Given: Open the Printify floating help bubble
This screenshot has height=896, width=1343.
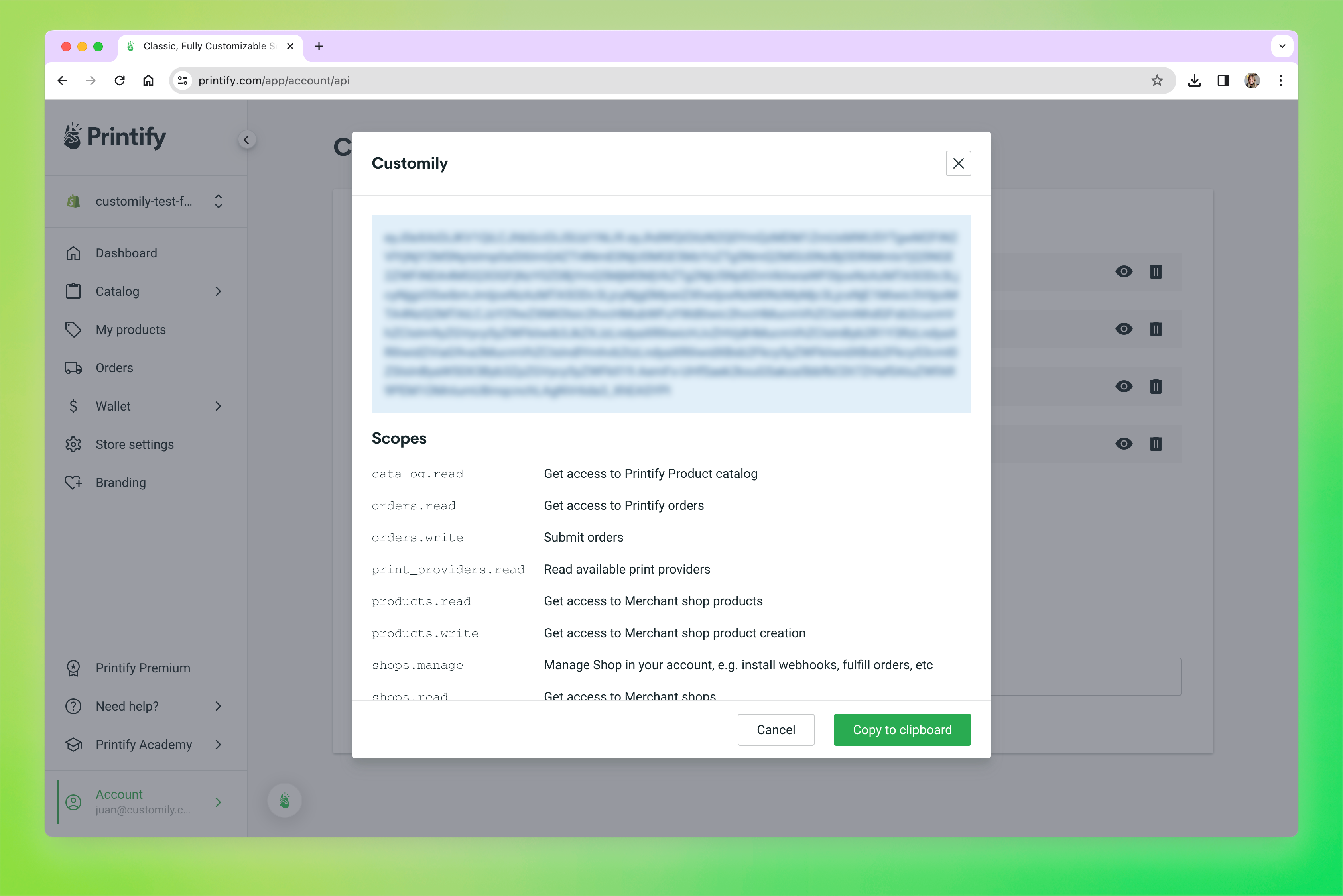Looking at the screenshot, I should [285, 800].
